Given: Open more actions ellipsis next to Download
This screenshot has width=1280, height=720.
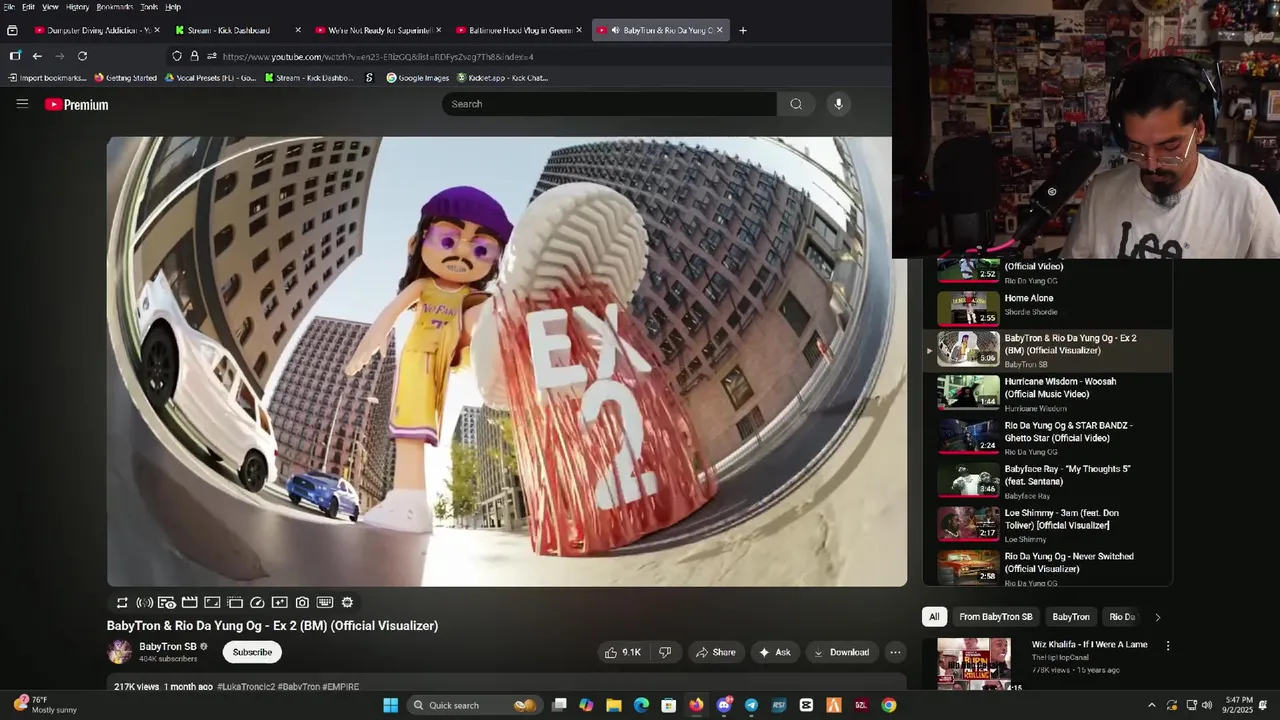Looking at the screenshot, I should [895, 652].
